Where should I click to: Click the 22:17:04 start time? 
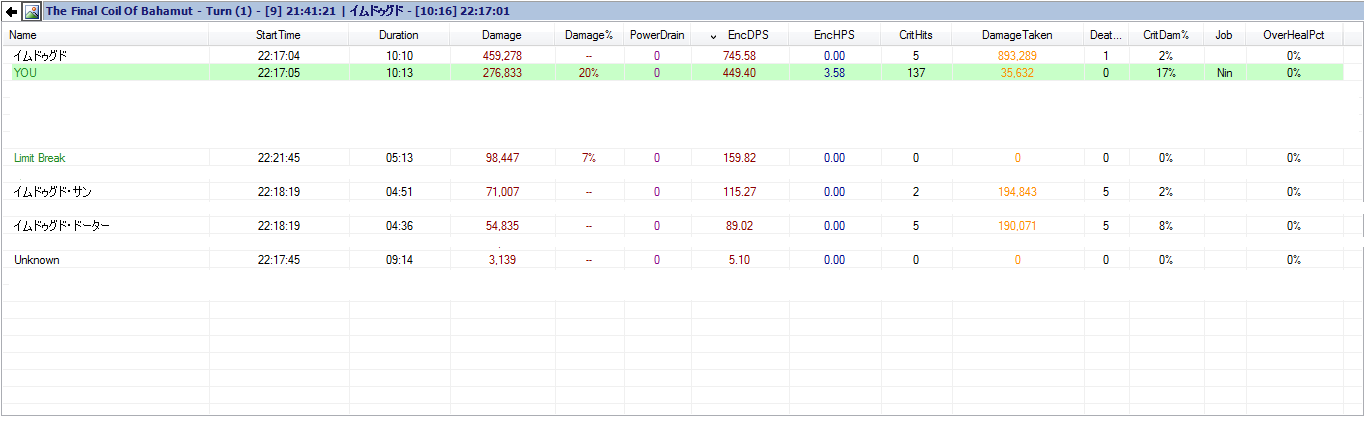click(x=278, y=56)
